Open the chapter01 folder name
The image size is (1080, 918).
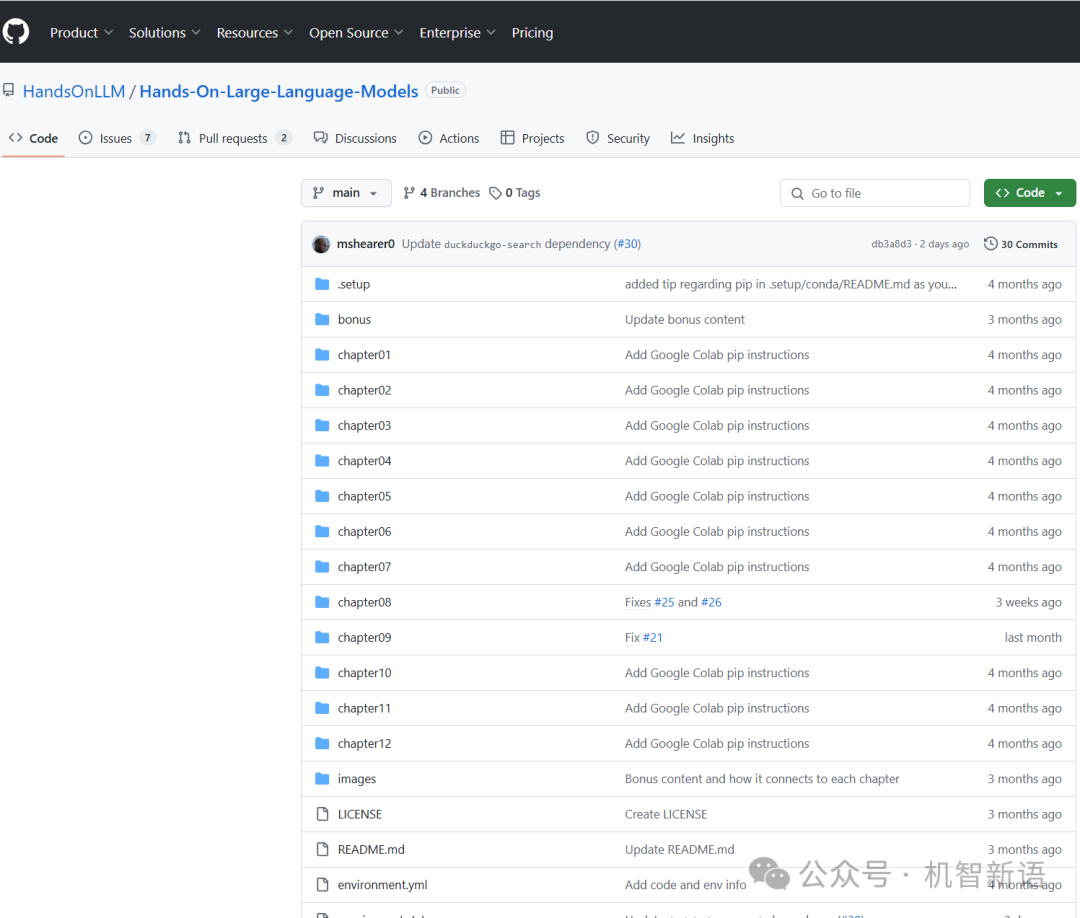364,355
